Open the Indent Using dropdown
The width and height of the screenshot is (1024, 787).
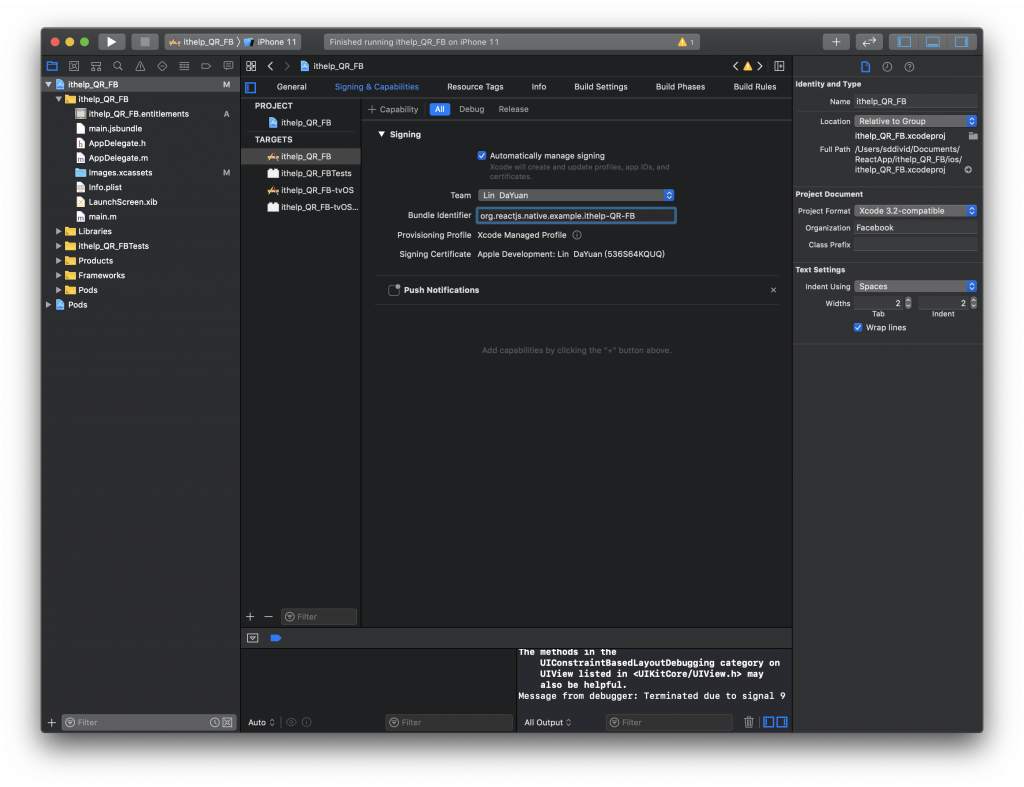pos(916,287)
